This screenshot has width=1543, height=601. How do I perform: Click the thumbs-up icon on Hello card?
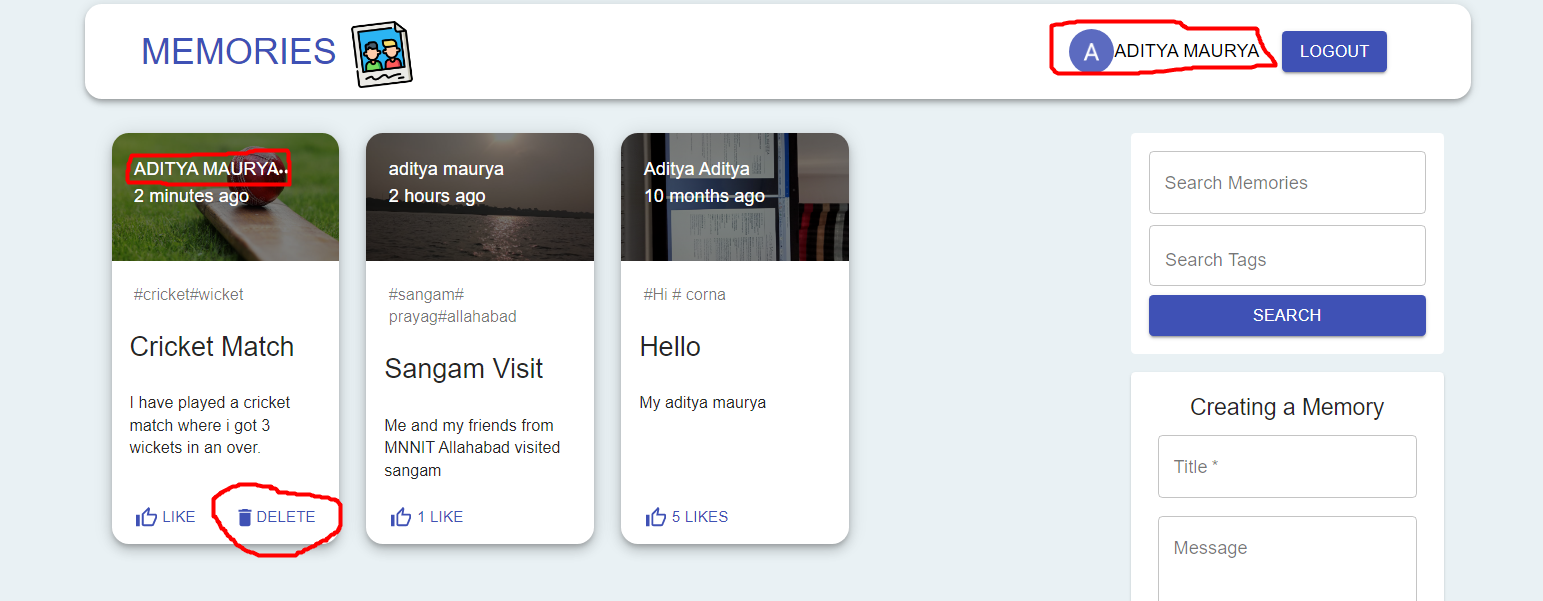tap(655, 516)
